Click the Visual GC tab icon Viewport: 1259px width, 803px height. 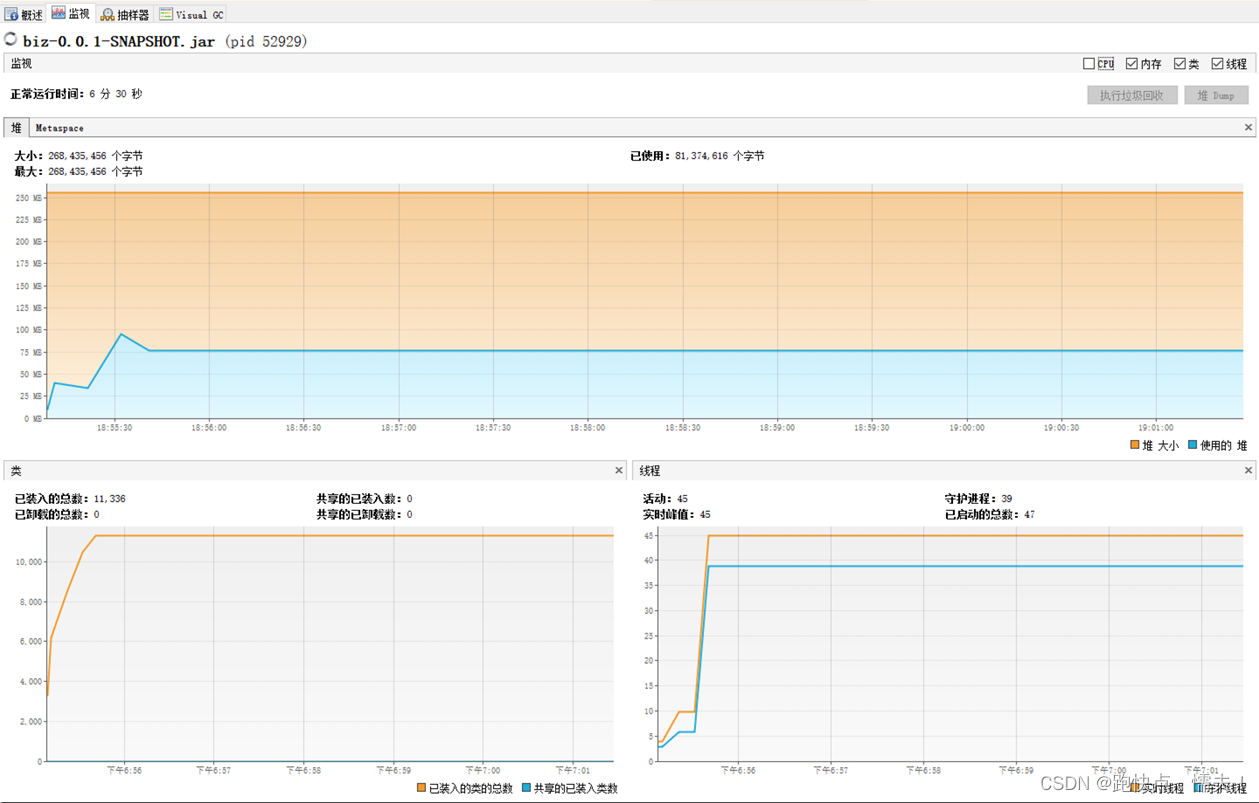pyautogui.click(x=164, y=13)
